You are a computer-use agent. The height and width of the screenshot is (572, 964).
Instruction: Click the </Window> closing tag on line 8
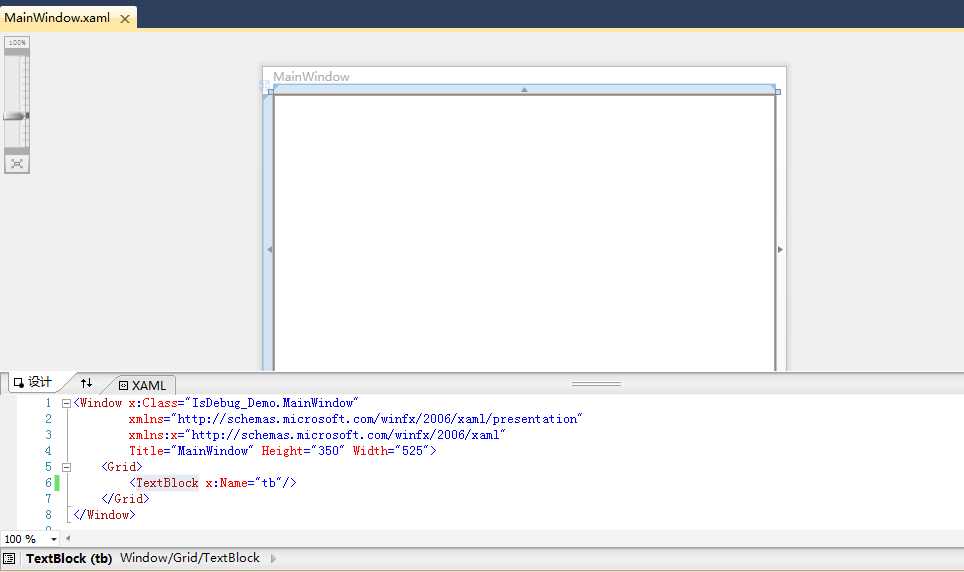coord(104,515)
